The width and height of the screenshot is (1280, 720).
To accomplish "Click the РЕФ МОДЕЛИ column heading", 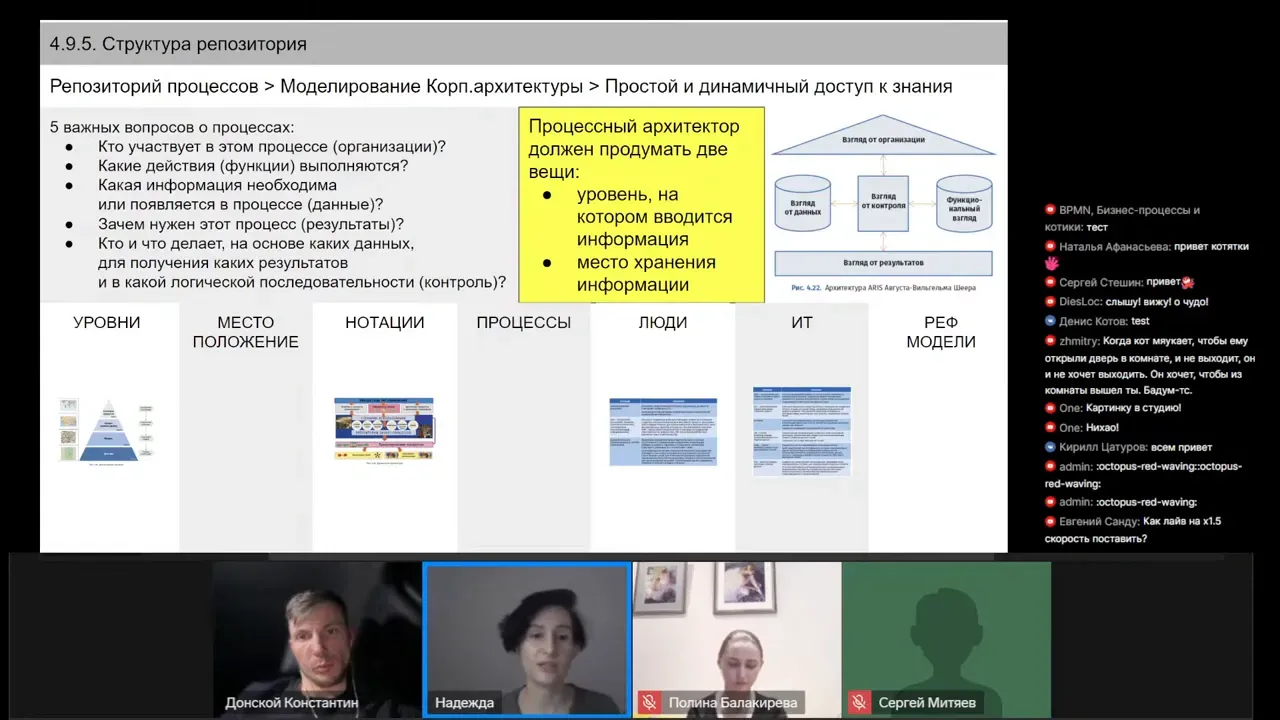I will tap(941, 332).
